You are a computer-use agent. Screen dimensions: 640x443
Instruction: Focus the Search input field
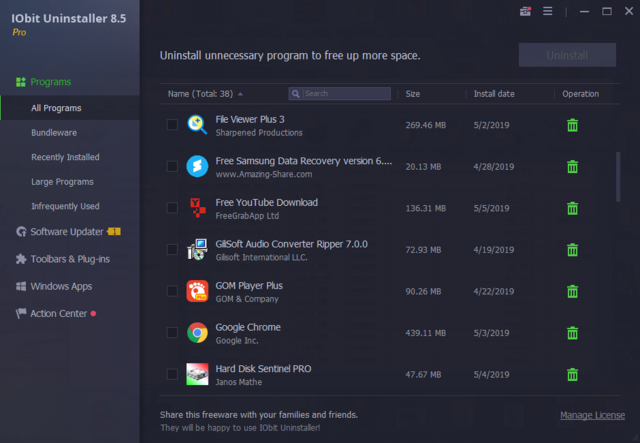pyautogui.click(x=340, y=93)
